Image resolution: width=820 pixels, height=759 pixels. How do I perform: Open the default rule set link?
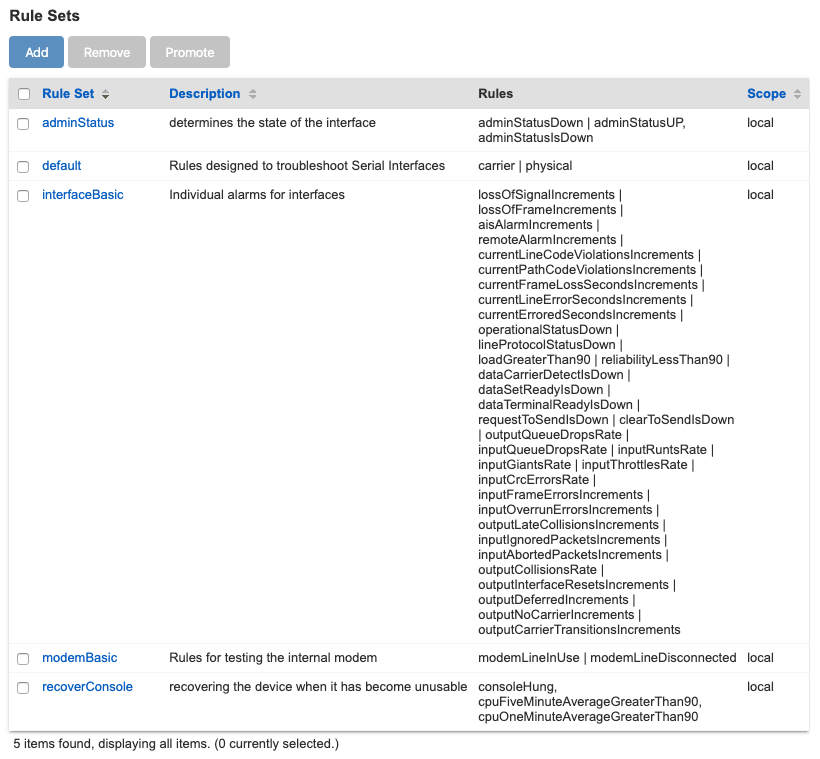tap(62, 166)
